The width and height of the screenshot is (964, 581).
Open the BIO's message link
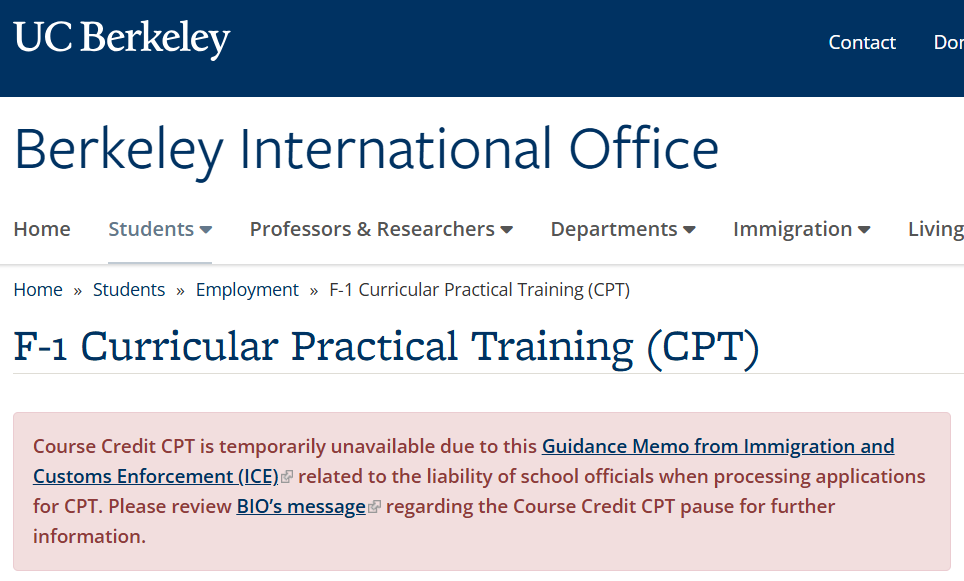pyautogui.click(x=301, y=507)
